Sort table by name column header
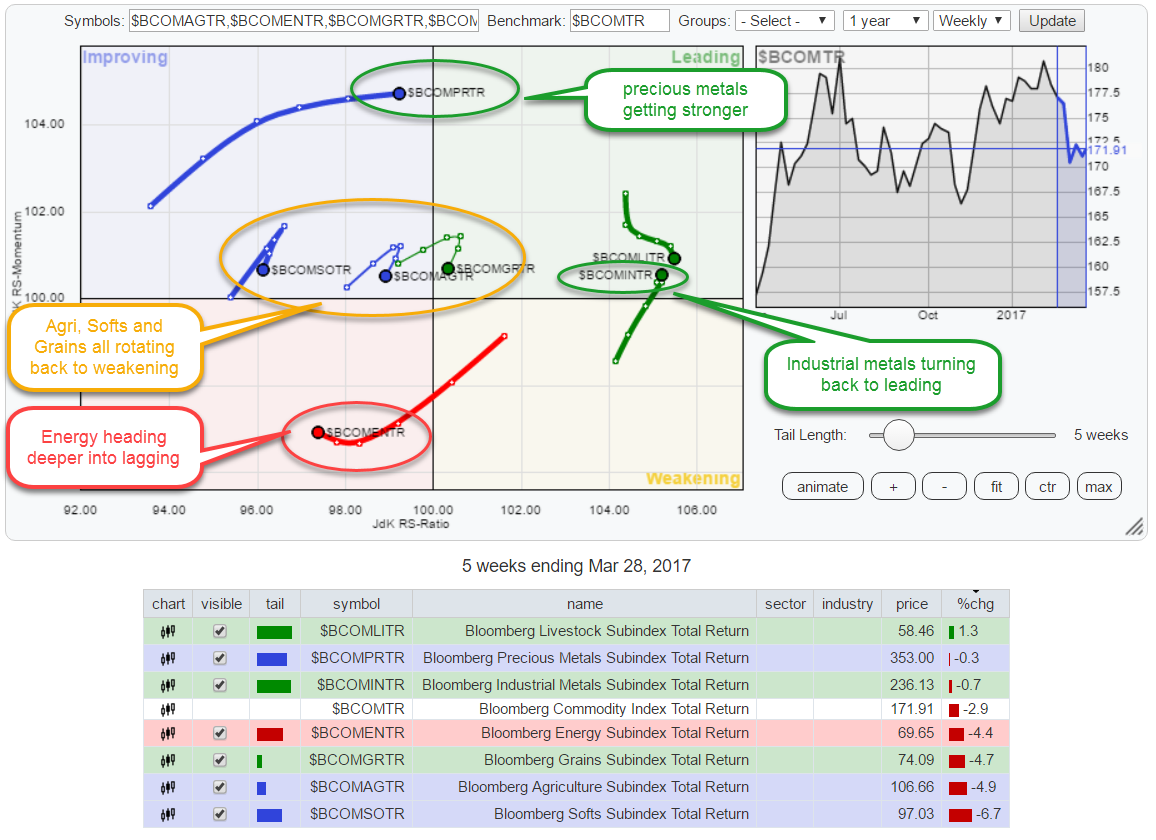 [x=585, y=604]
